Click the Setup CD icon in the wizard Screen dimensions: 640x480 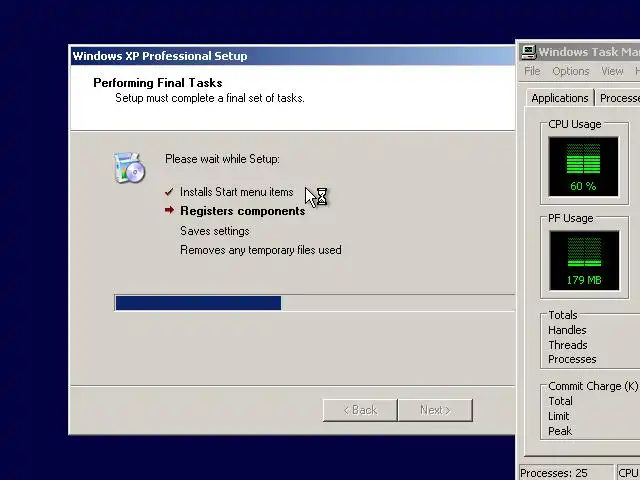coord(129,167)
